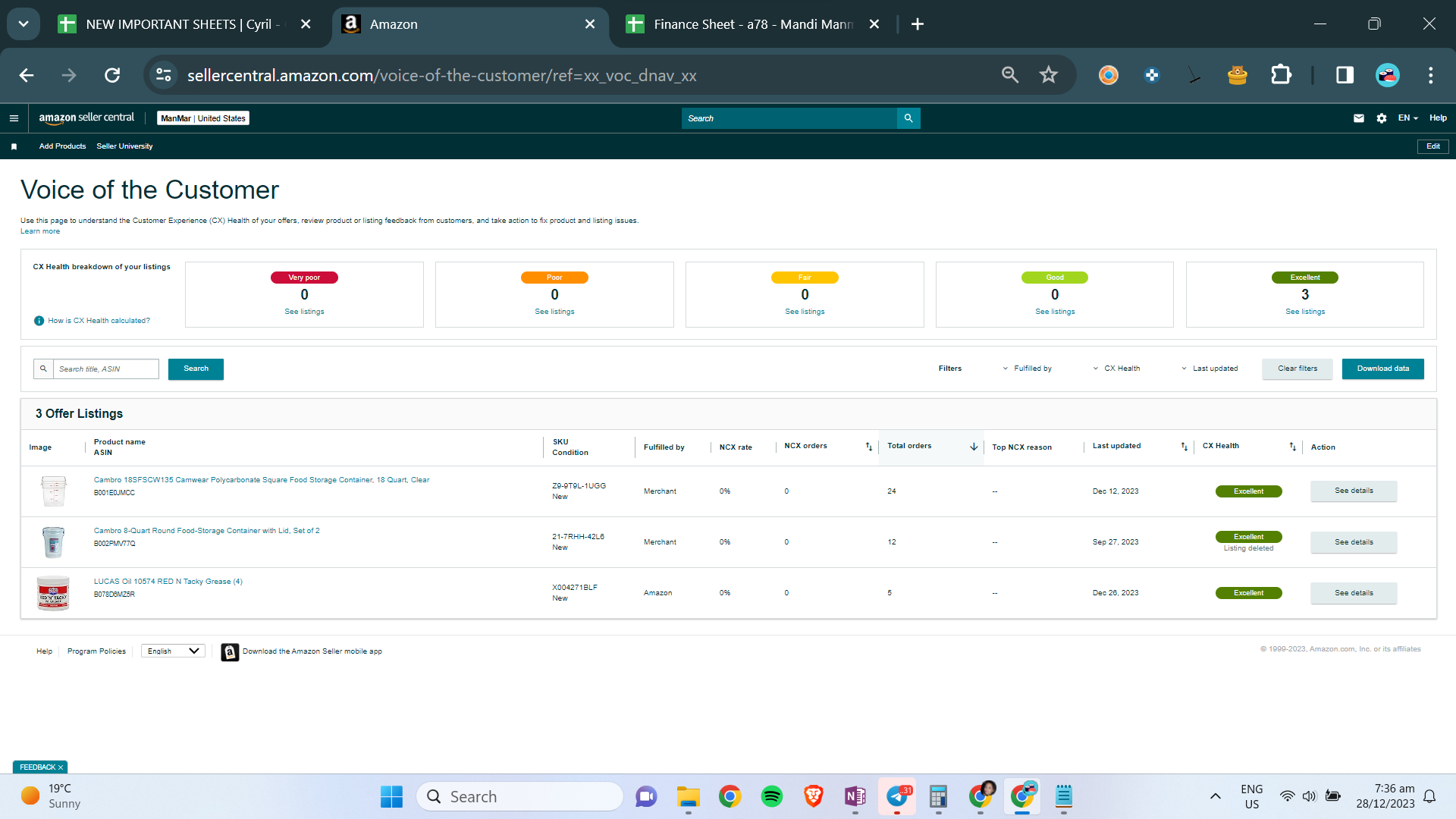Open Chrome extensions puzzle icon
The image size is (1456, 819).
1281,75
